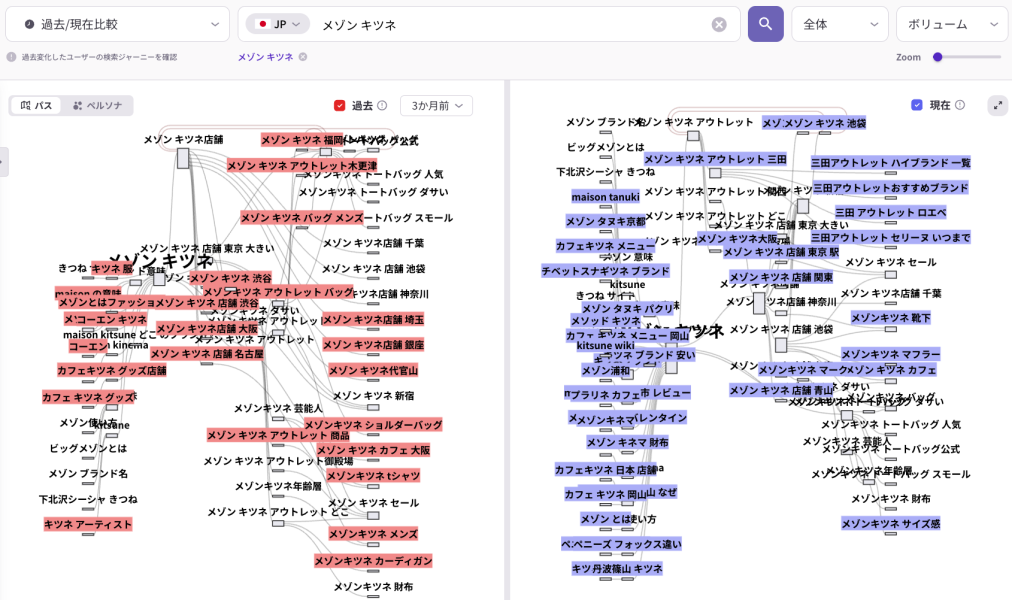Open the 3か月前 period dropdown

436,105
